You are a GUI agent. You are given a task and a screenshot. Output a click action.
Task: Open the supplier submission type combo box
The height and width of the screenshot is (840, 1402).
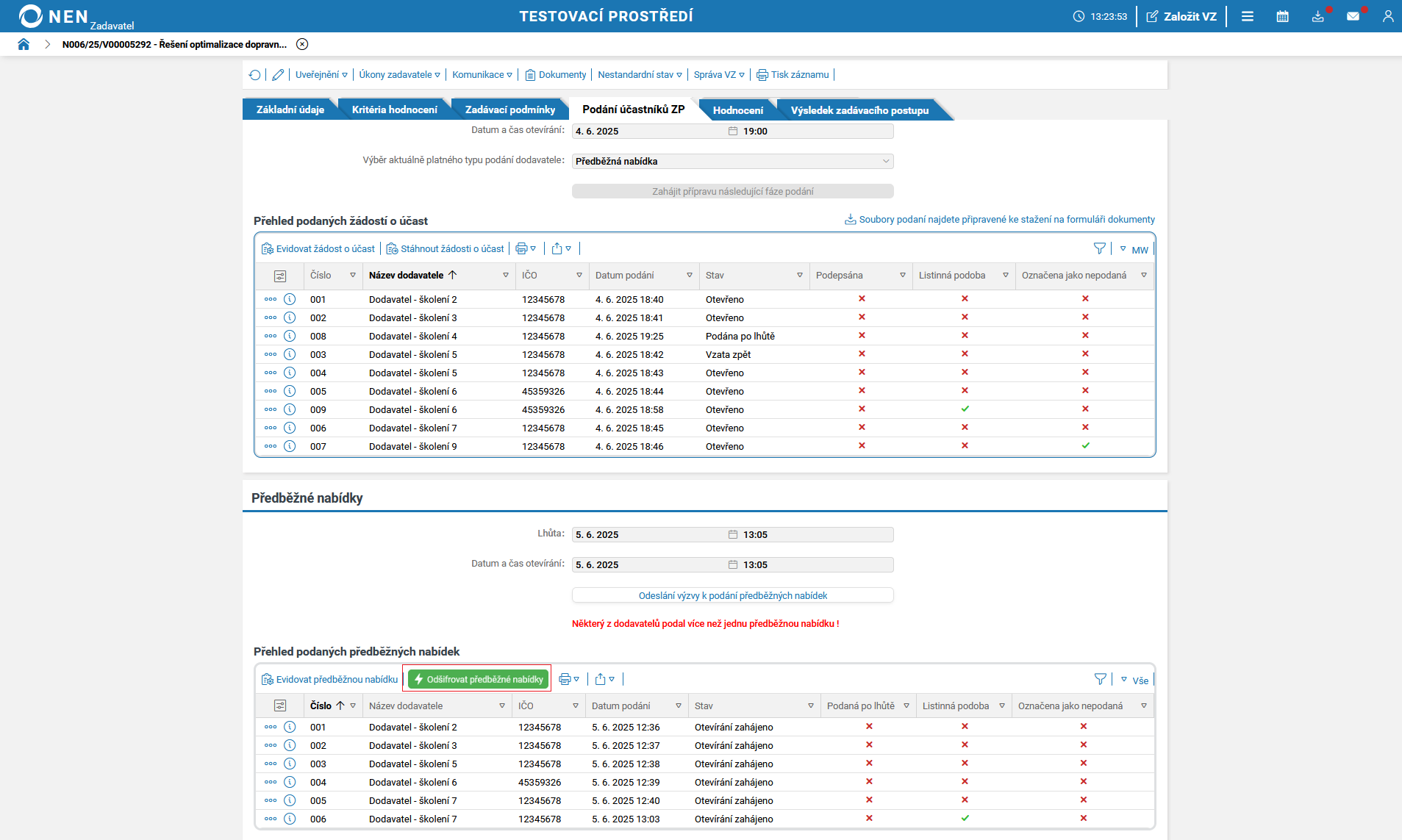(732, 161)
